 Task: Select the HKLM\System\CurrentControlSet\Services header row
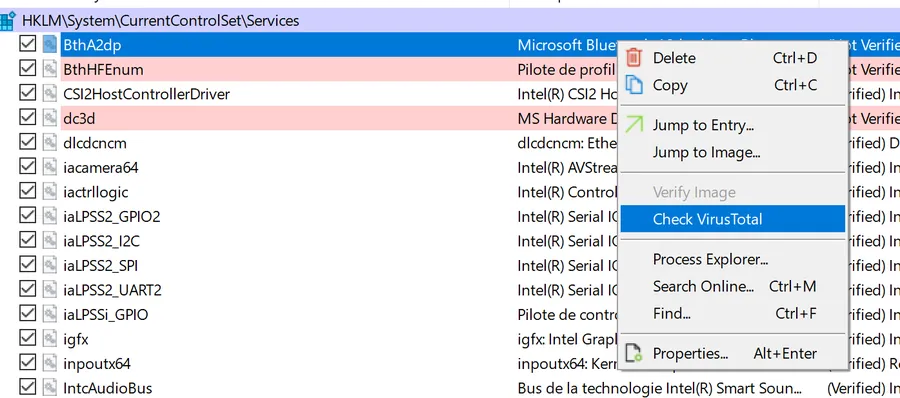[x=450, y=21]
